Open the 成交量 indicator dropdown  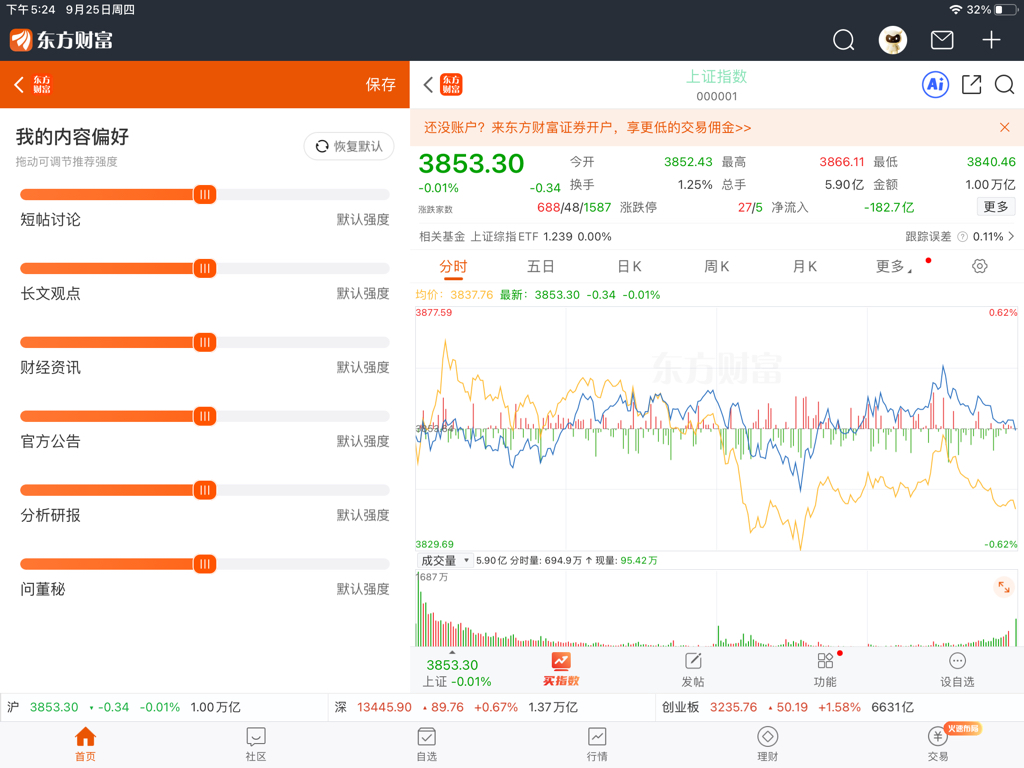445,560
